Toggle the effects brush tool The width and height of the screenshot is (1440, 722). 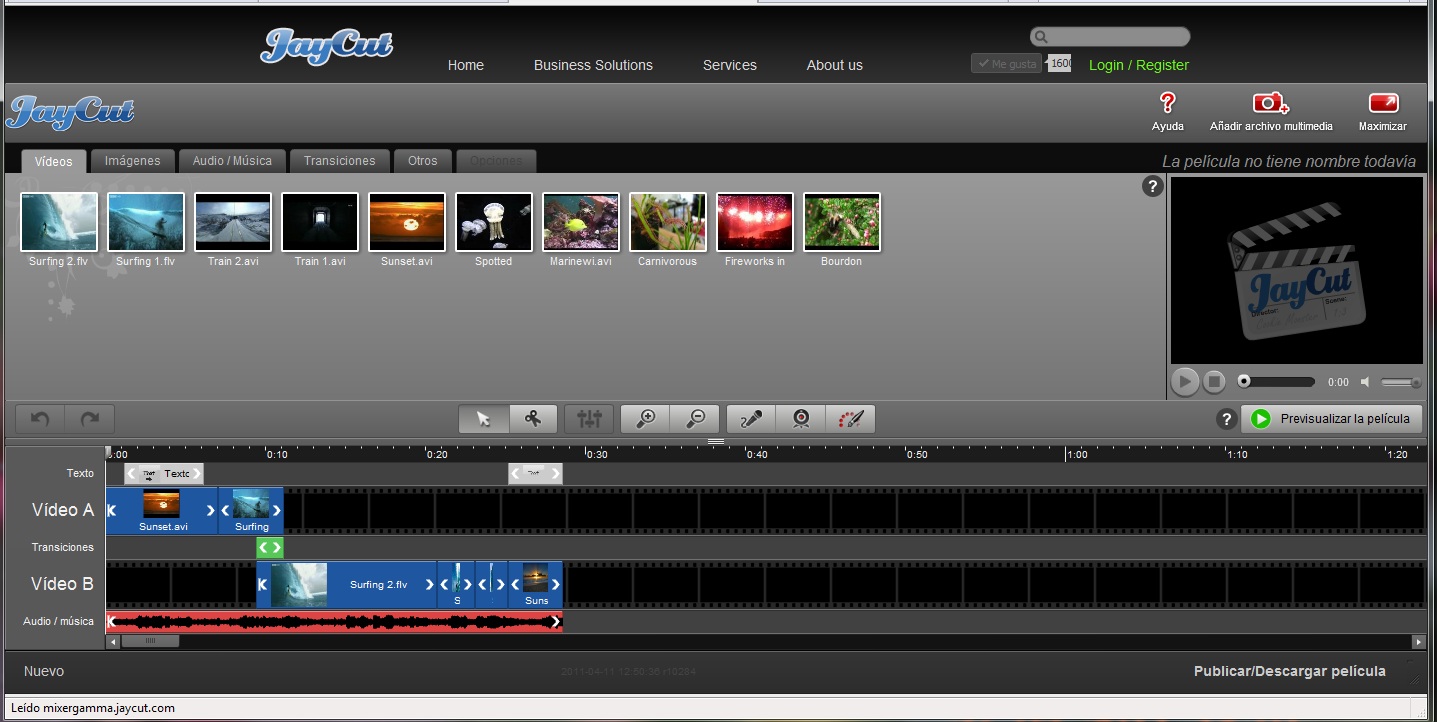click(x=851, y=419)
